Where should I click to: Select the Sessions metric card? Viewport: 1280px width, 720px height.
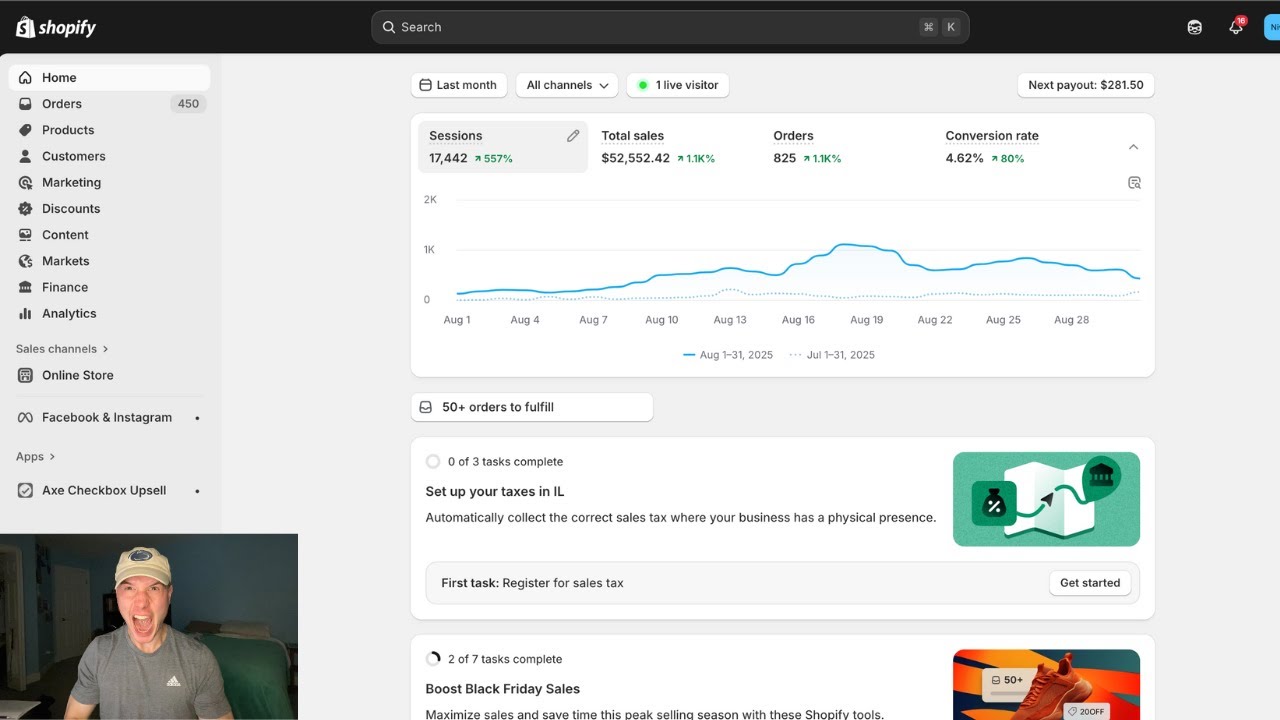[x=503, y=147]
